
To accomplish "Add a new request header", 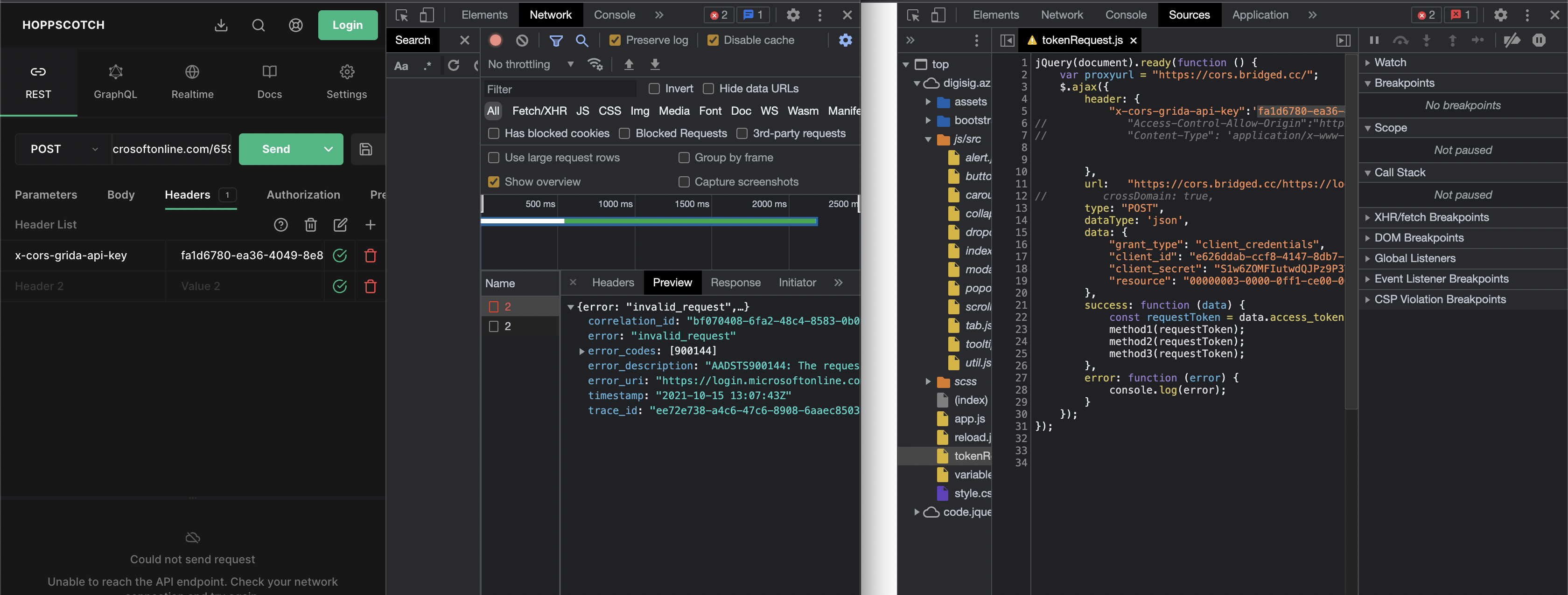I will tap(370, 224).
